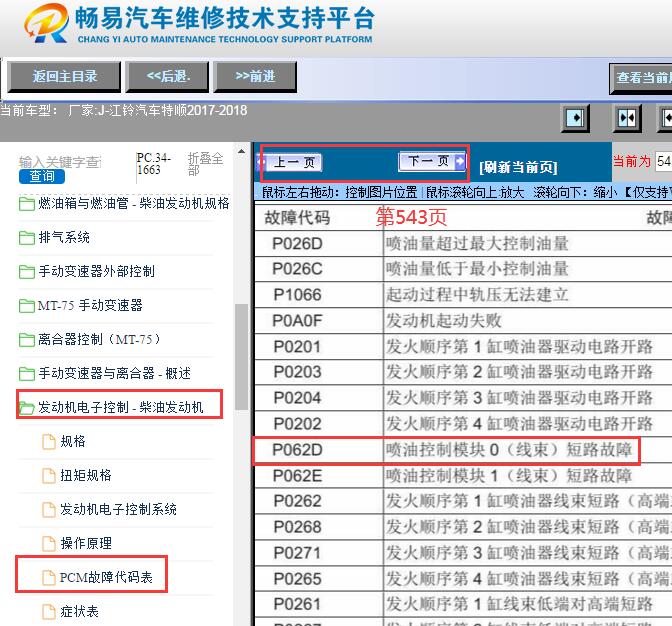
Task: Expand 燃油箱与燃油管 - 柴油发动机规格 folder
Action: [x=134, y=203]
